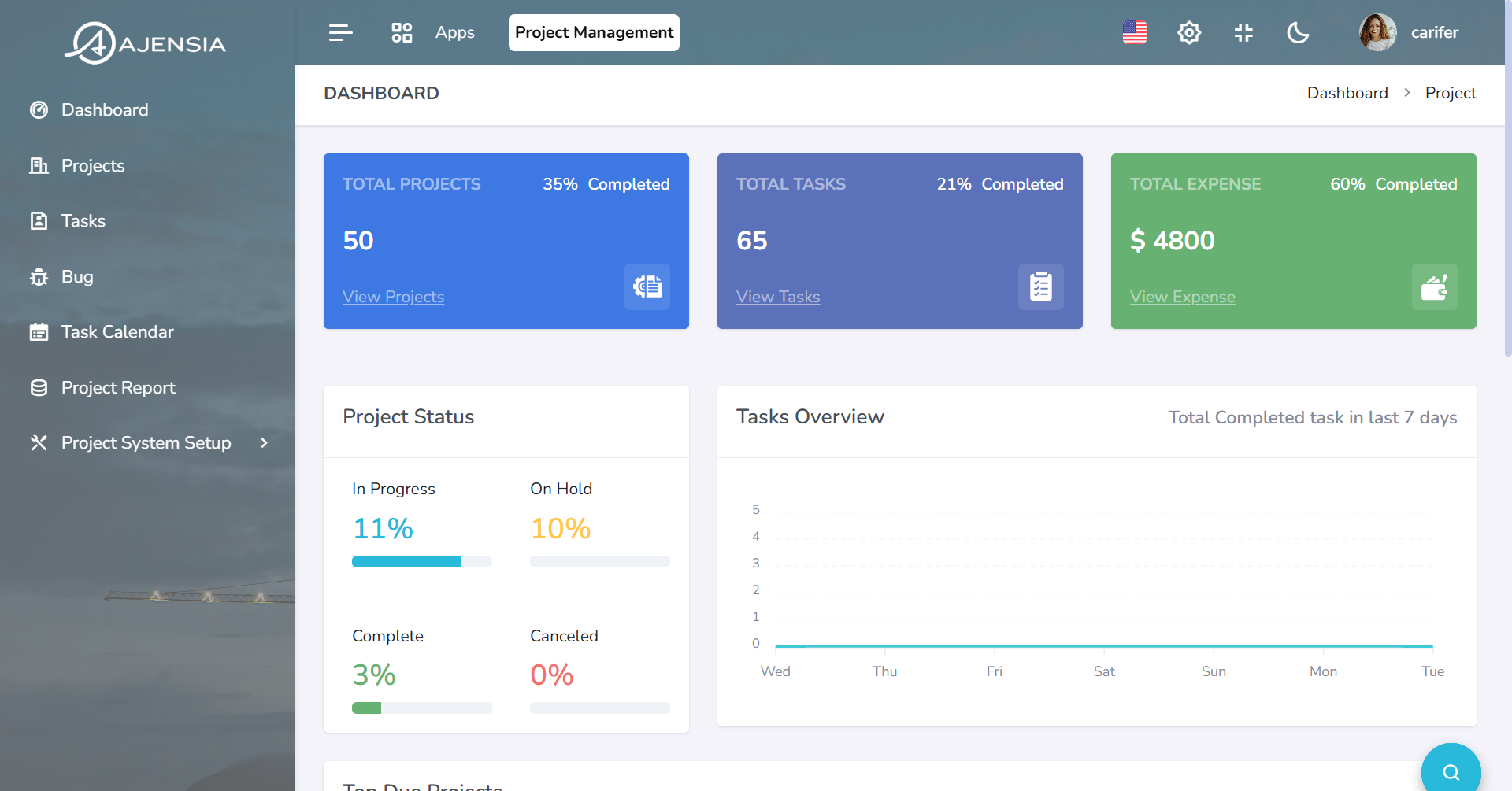Click the Ajensia logo
This screenshot has height=791, width=1512.
pyautogui.click(x=146, y=43)
